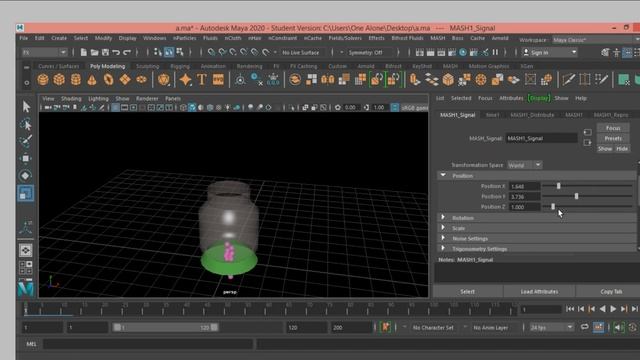This screenshot has width=640, height=360.
Task: Click the Redo arrow icon
Action: click(x=127, y=52)
